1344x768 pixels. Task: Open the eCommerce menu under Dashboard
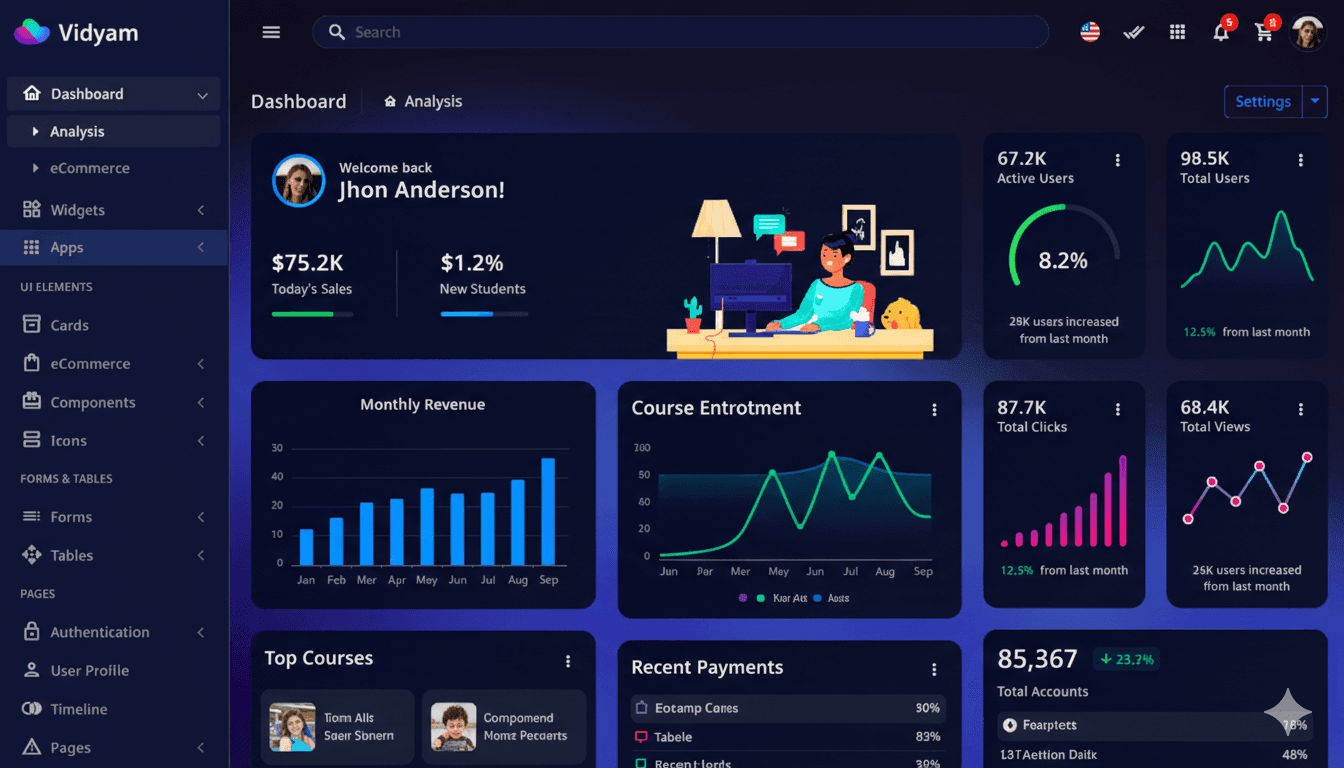point(91,168)
